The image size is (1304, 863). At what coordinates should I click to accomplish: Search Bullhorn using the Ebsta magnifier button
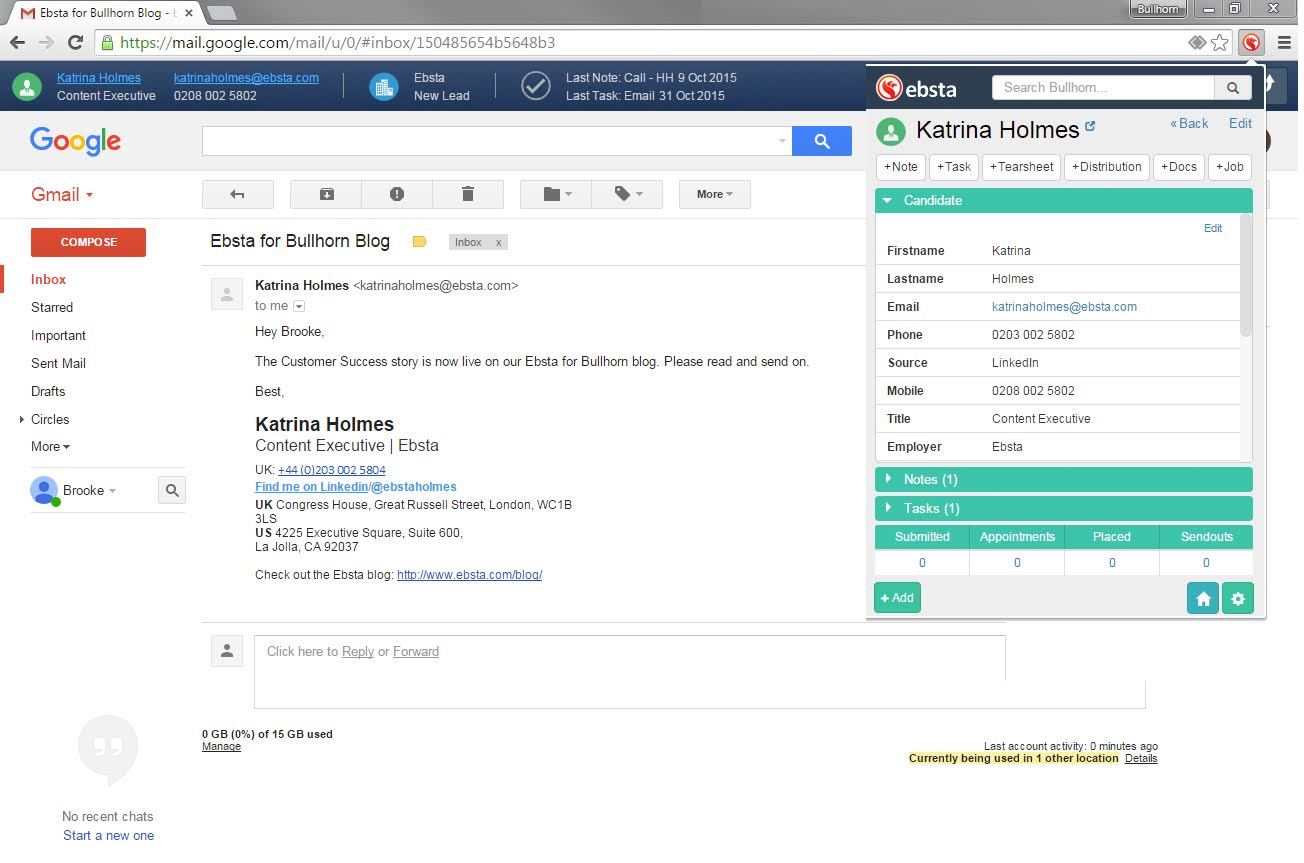(1232, 88)
